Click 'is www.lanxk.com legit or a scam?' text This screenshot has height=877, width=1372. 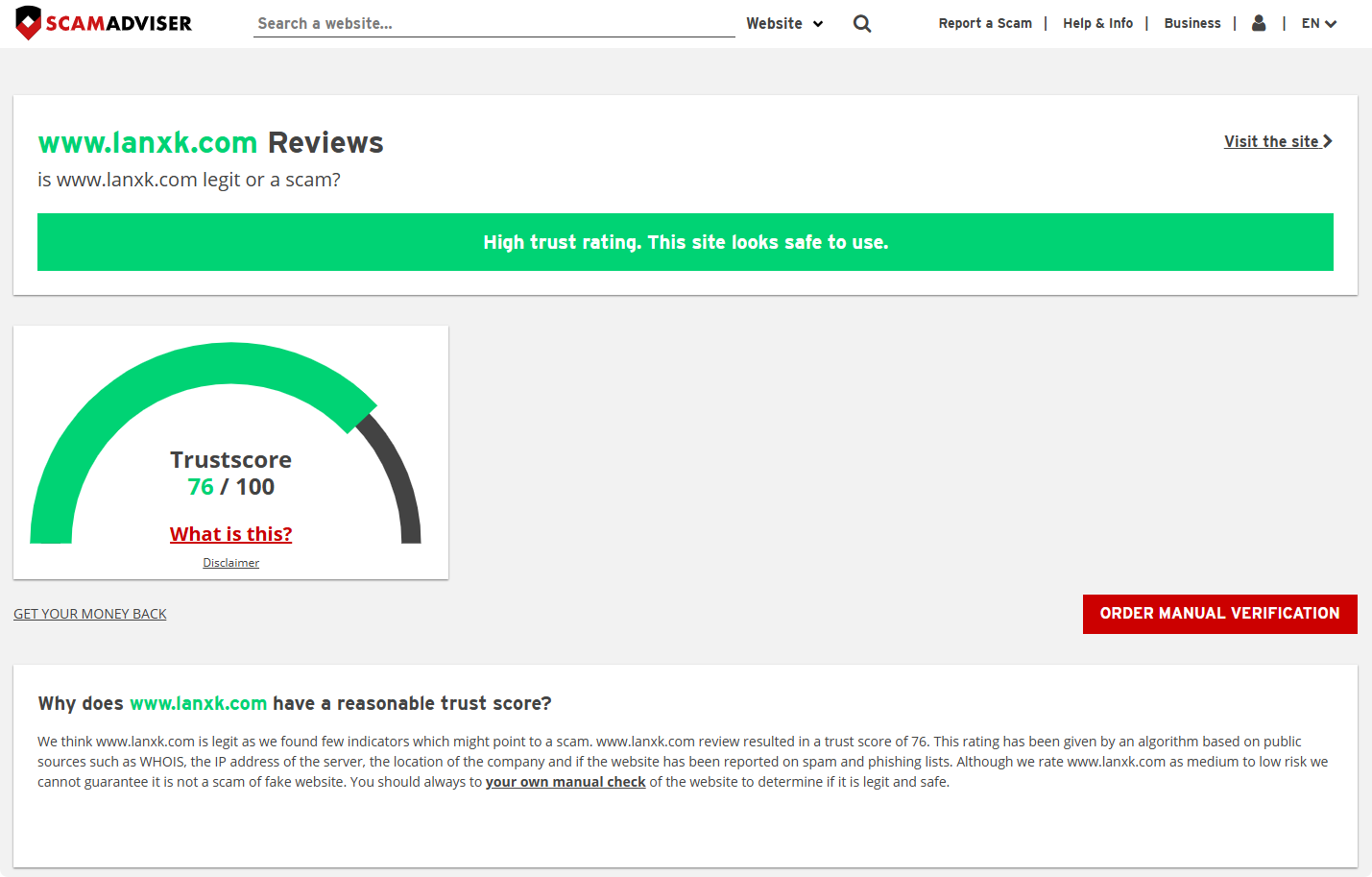click(189, 180)
